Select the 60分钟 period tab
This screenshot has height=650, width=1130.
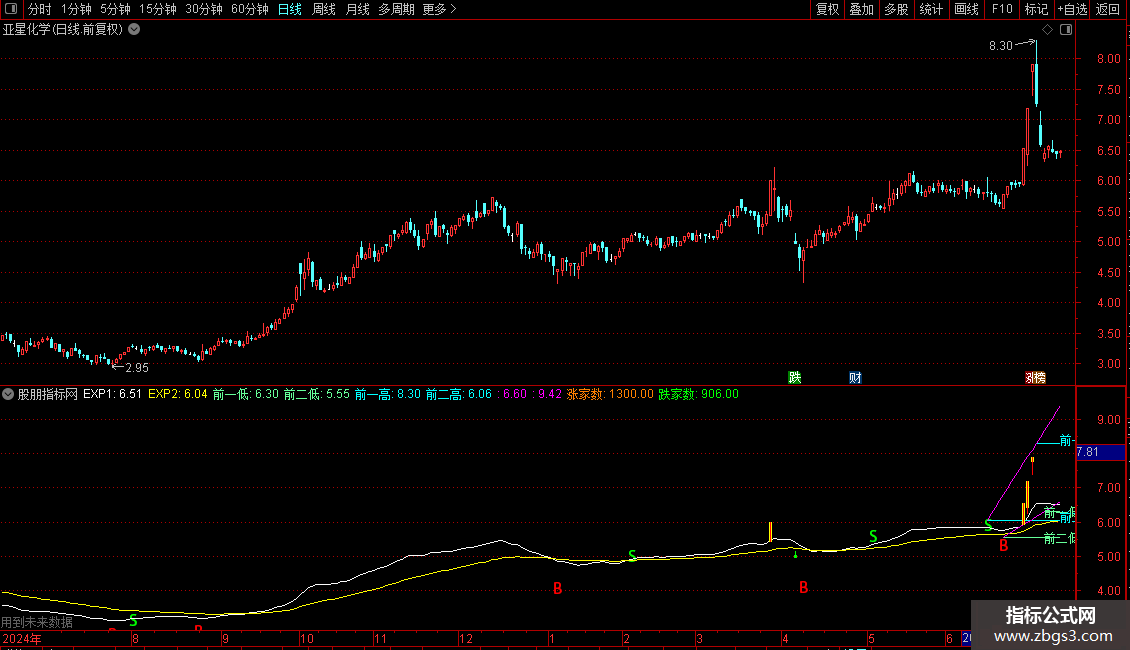pyautogui.click(x=249, y=9)
